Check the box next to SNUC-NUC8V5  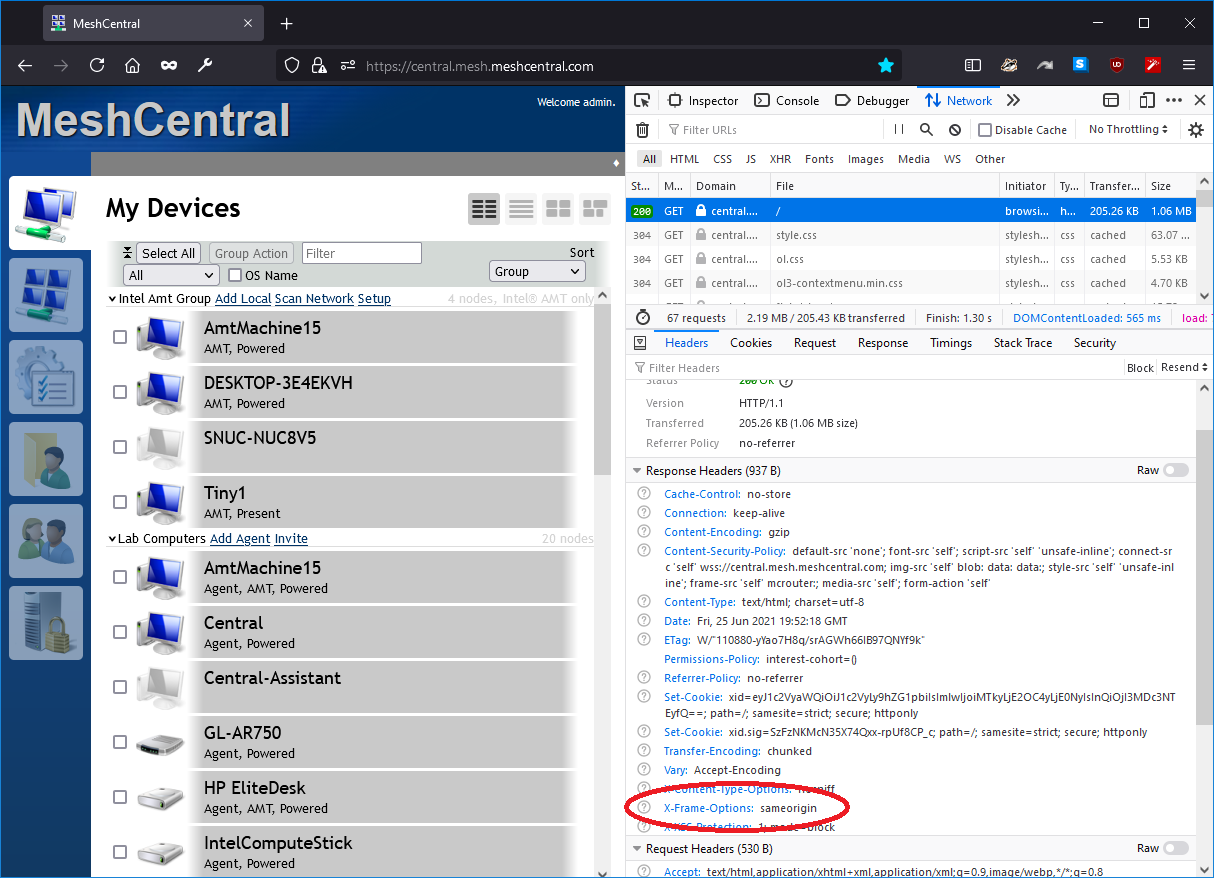(120, 447)
